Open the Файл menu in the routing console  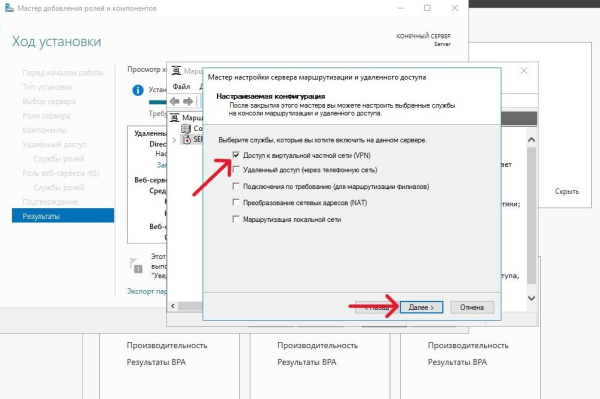click(181, 86)
